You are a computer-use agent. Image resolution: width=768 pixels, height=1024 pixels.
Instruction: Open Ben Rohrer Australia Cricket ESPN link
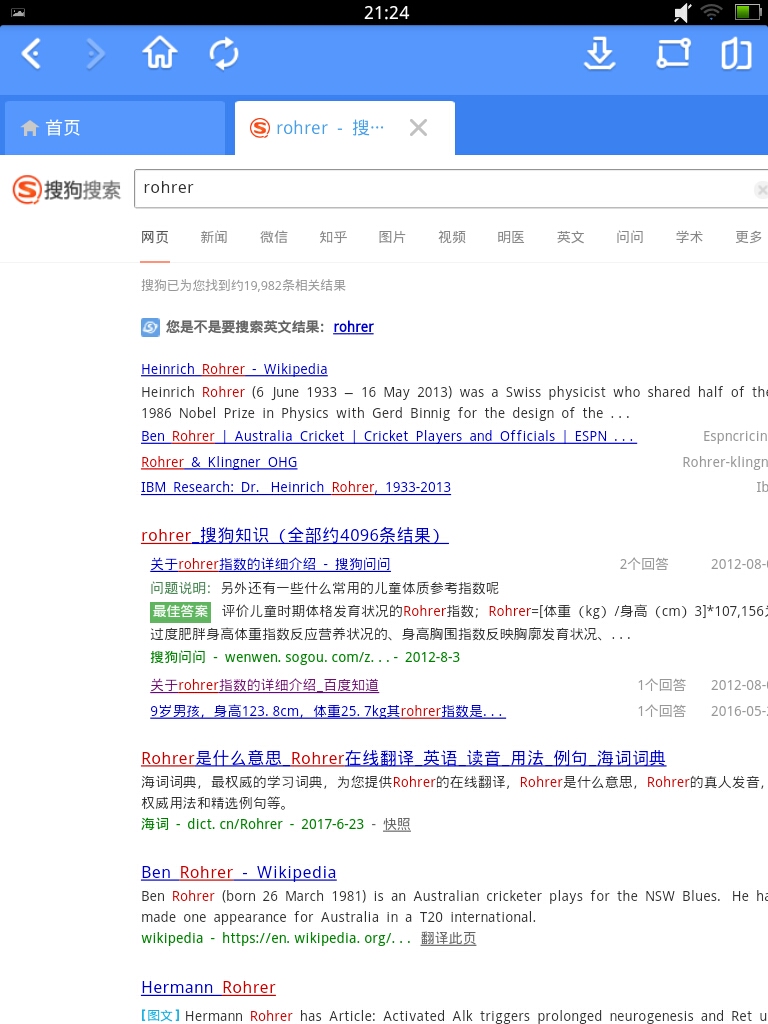pos(389,436)
